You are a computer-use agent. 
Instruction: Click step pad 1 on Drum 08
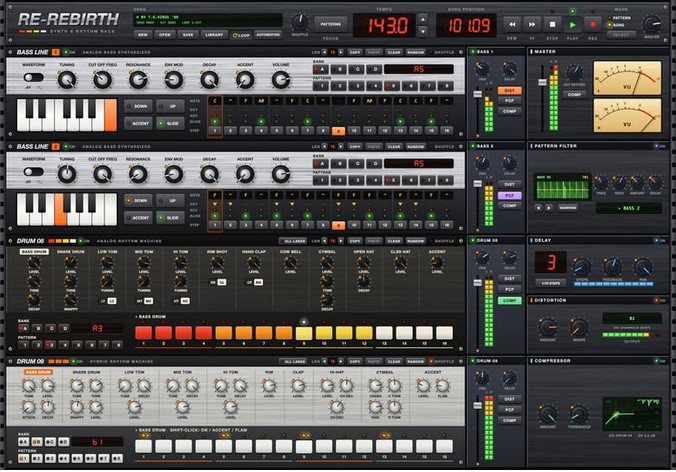pyautogui.click(x=143, y=332)
